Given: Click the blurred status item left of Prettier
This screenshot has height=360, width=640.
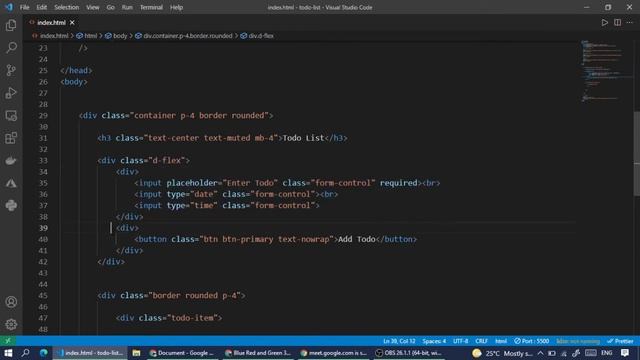Looking at the screenshot, I should [x=578, y=341].
